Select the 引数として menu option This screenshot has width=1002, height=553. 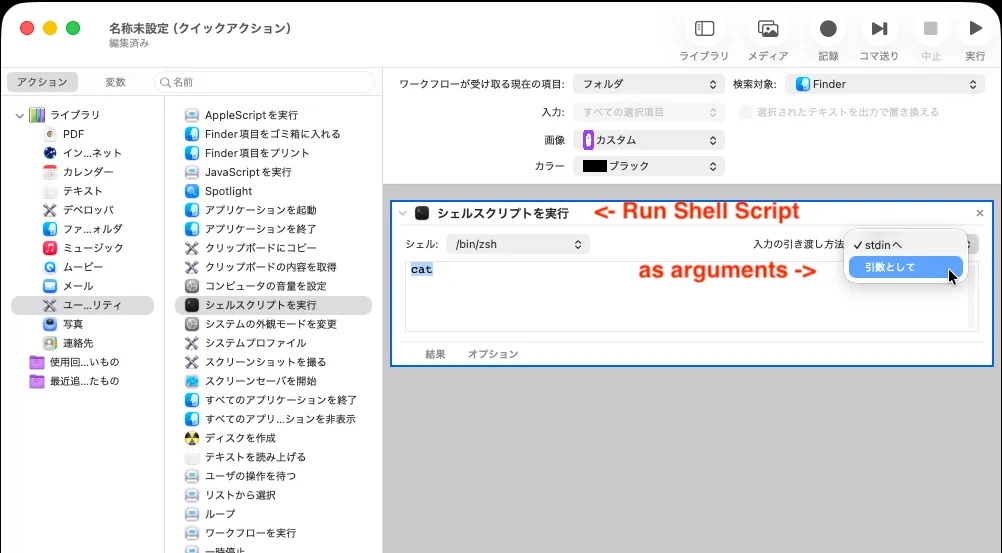point(906,267)
